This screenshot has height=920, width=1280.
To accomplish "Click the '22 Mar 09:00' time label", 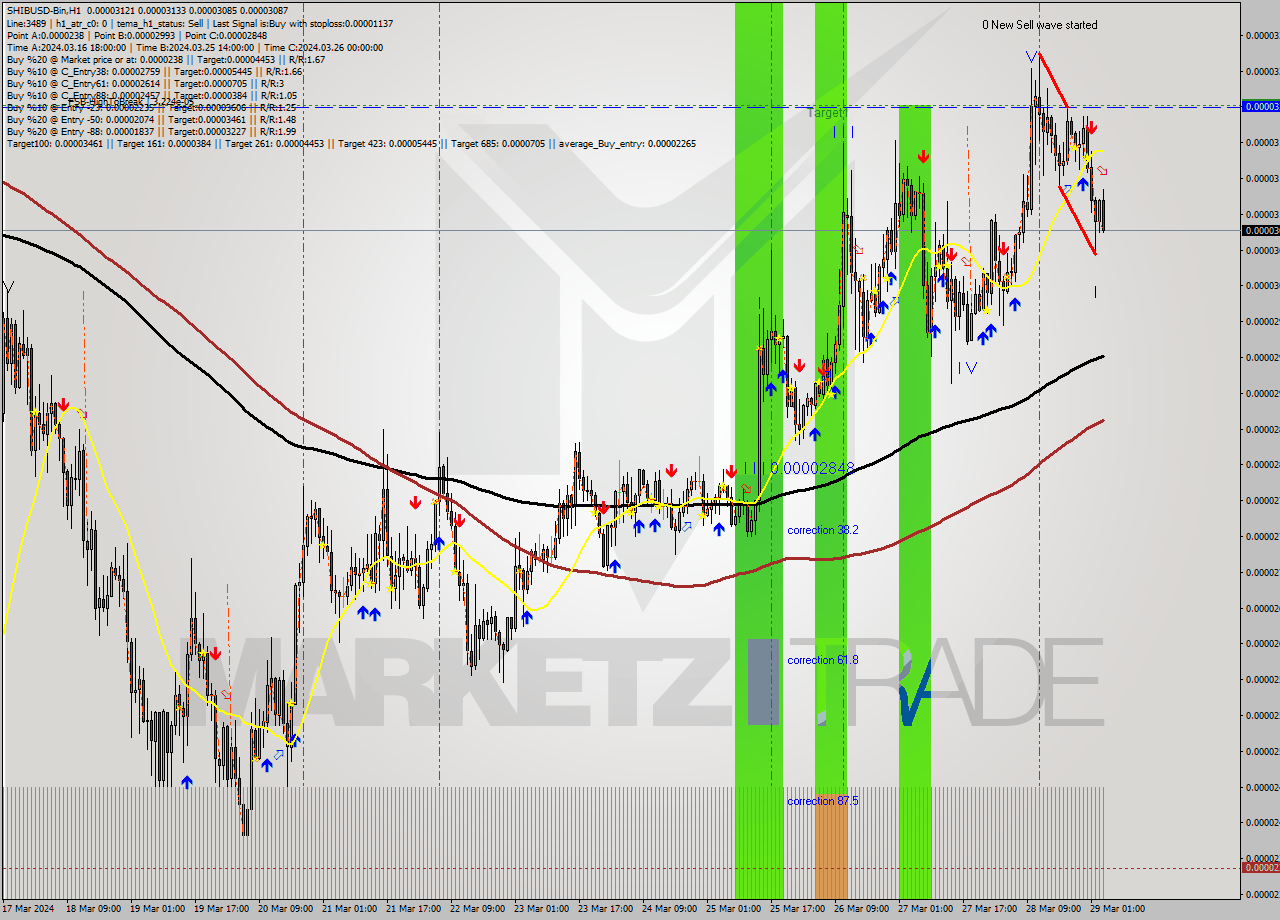I will point(477,909).
